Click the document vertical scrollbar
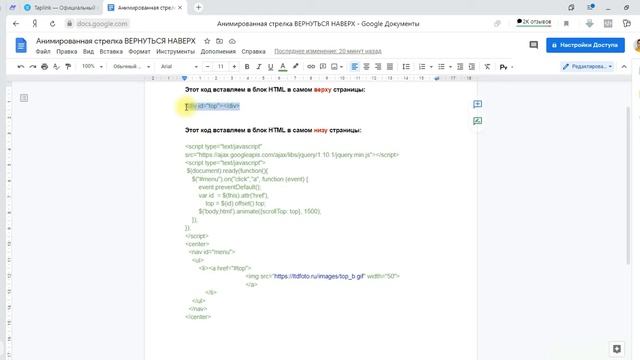640x360 pixels. click(629, 186)
